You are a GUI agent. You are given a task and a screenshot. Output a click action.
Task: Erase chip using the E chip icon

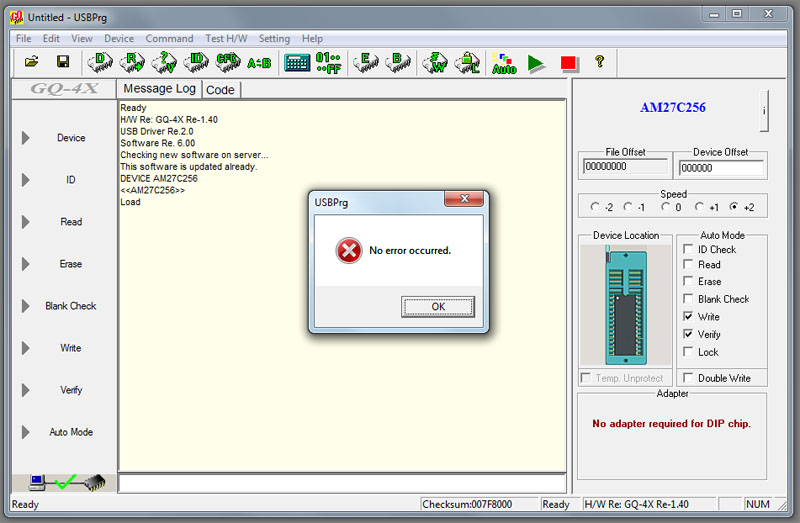pos(366,62)
